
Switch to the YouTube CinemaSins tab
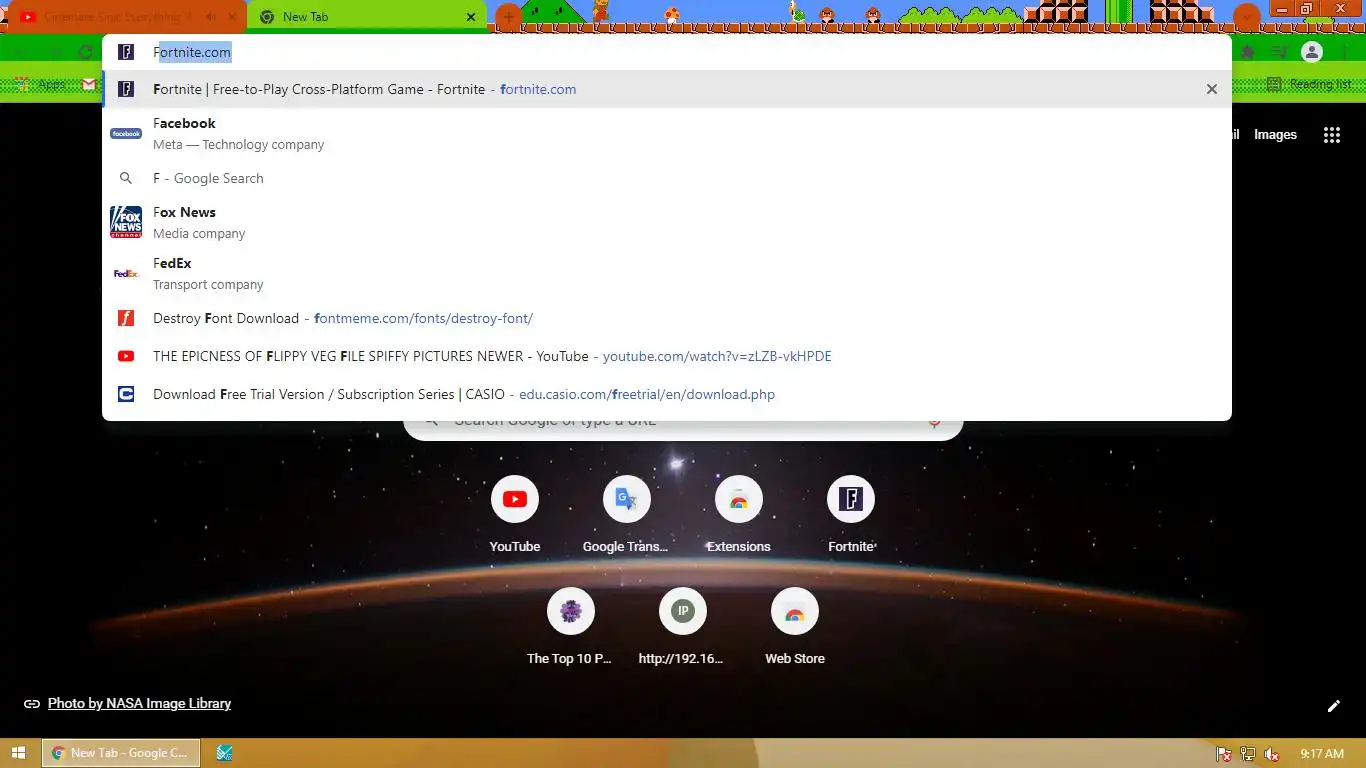pos(124,17)
